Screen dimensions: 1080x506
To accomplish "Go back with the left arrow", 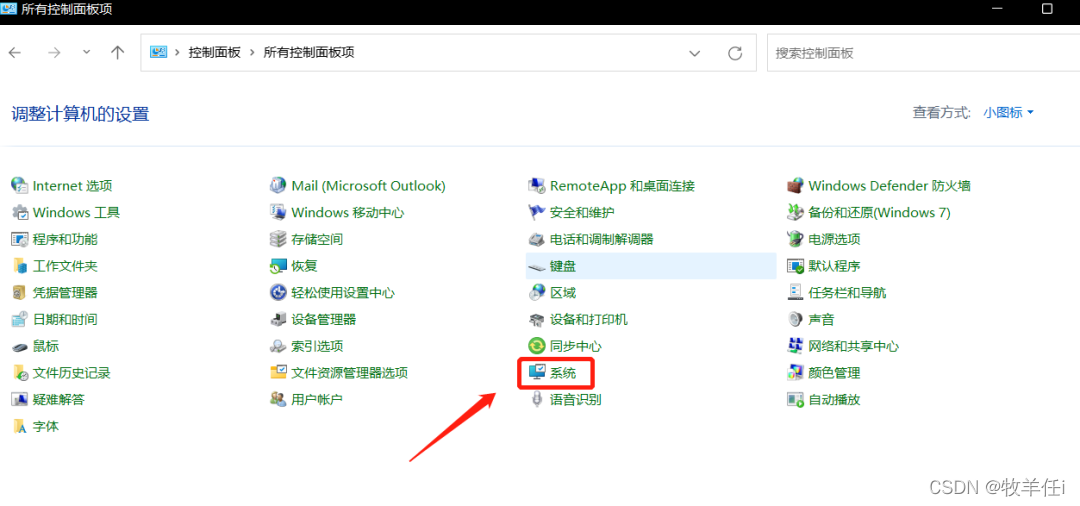I will tap(15, 53).
